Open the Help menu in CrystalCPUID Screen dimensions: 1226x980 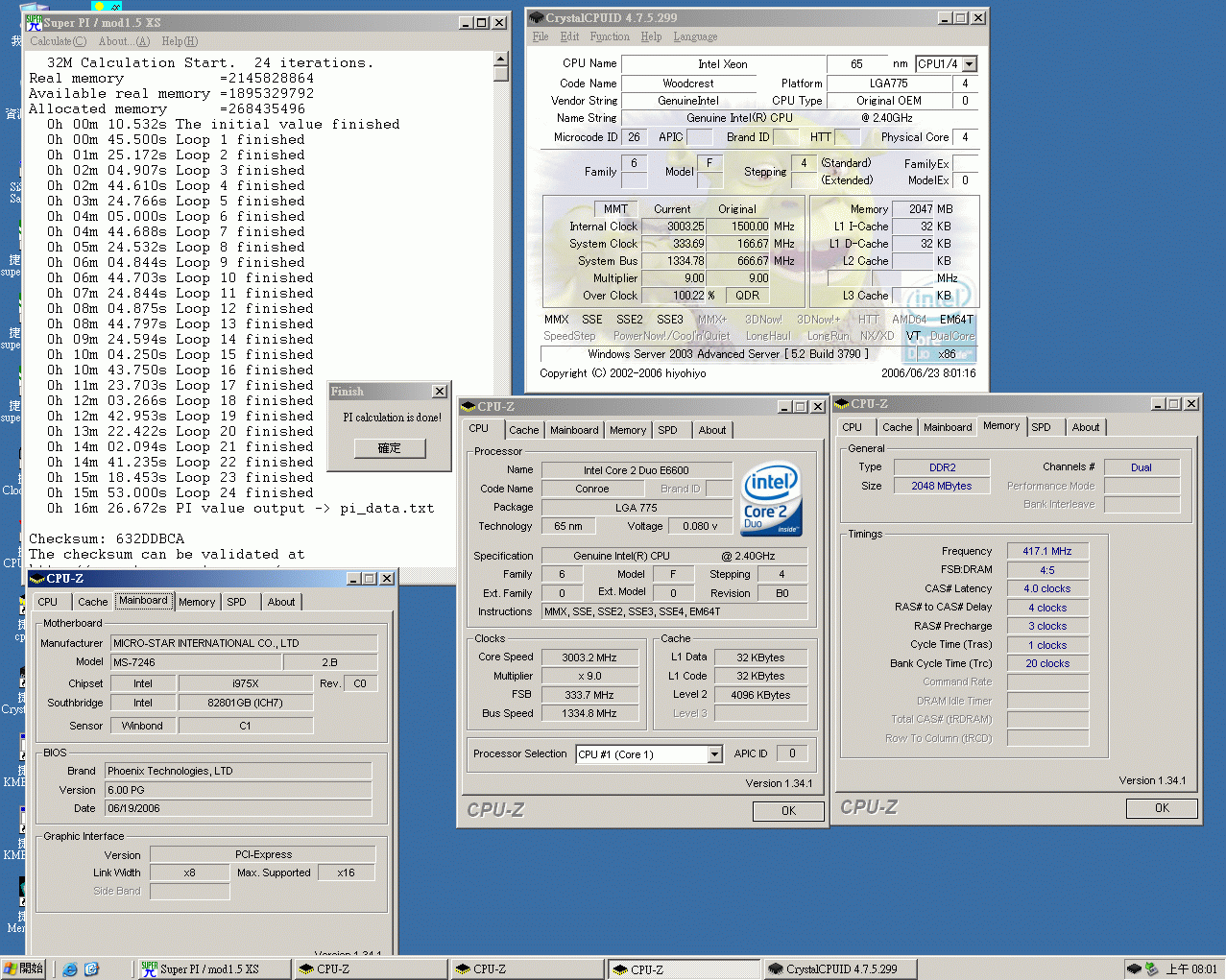pos(651,36)
